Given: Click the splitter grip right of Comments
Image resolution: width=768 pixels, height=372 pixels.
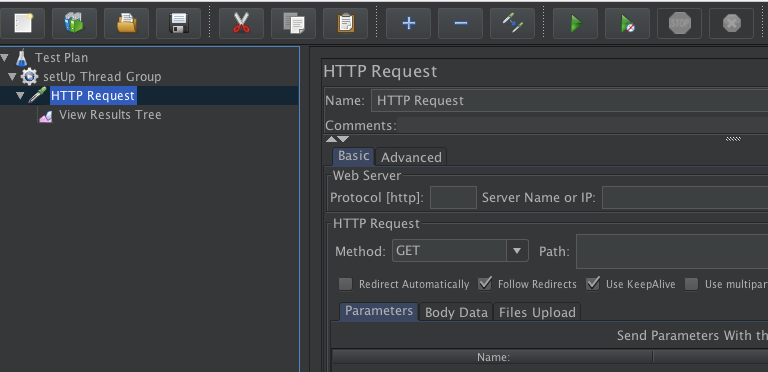Looking at the screenshot, I should [x=733, y=139].
